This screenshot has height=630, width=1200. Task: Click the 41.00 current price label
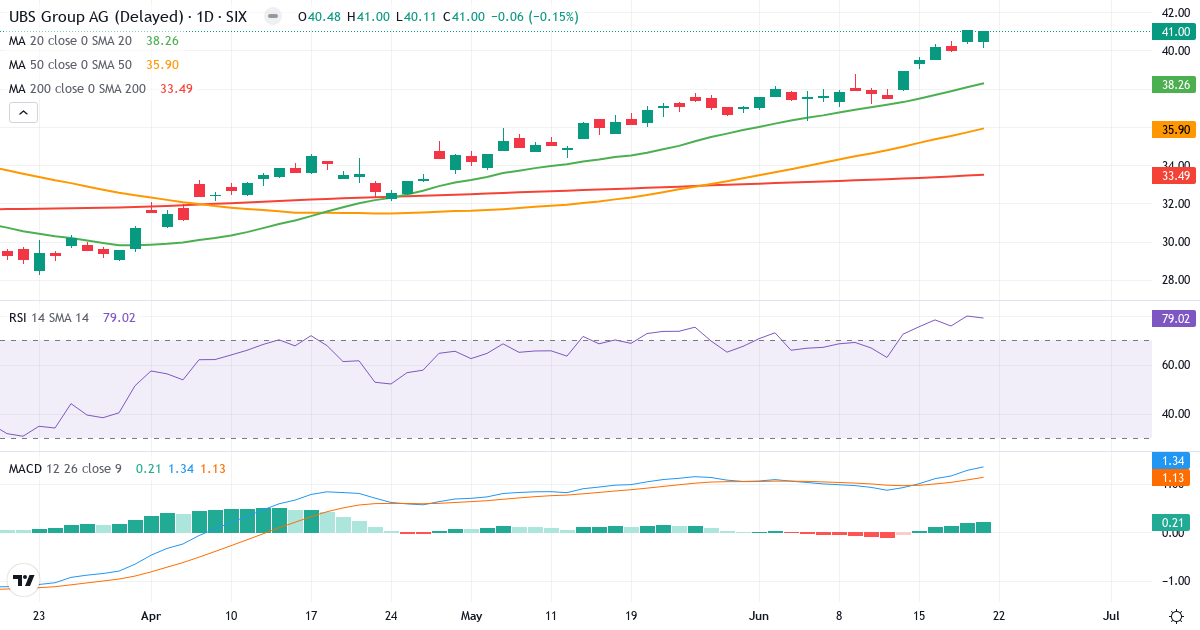pyautogui.click(x=1175, y=32)
